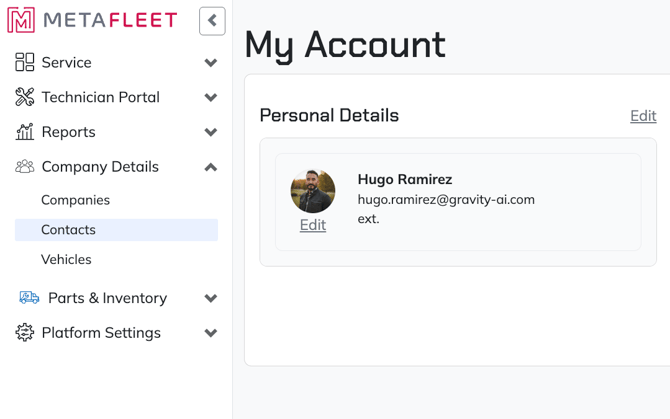Click the Technician Portal tools icon

click(25, 97)
